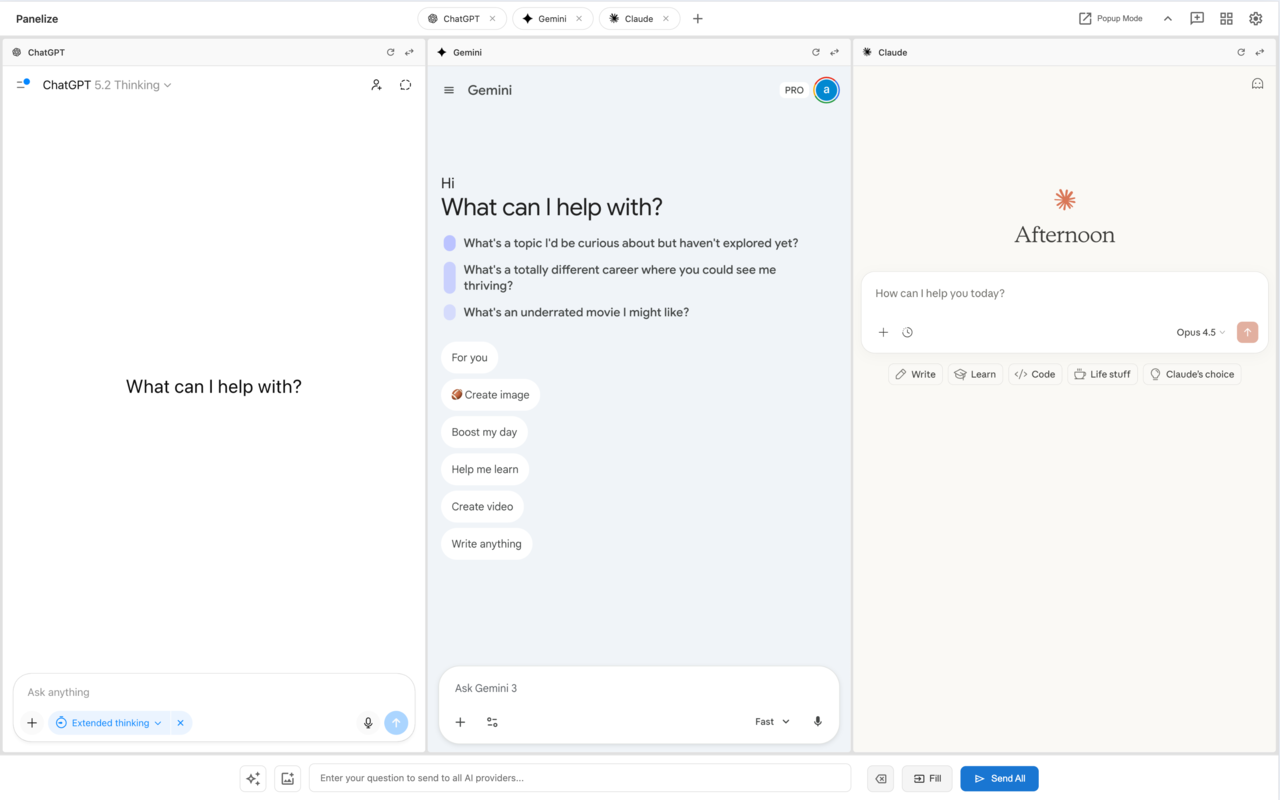The height and width of the screenshot is (800, 1280).
Task: Toggle Popup Mode
Action: (x=1110, y=18)
